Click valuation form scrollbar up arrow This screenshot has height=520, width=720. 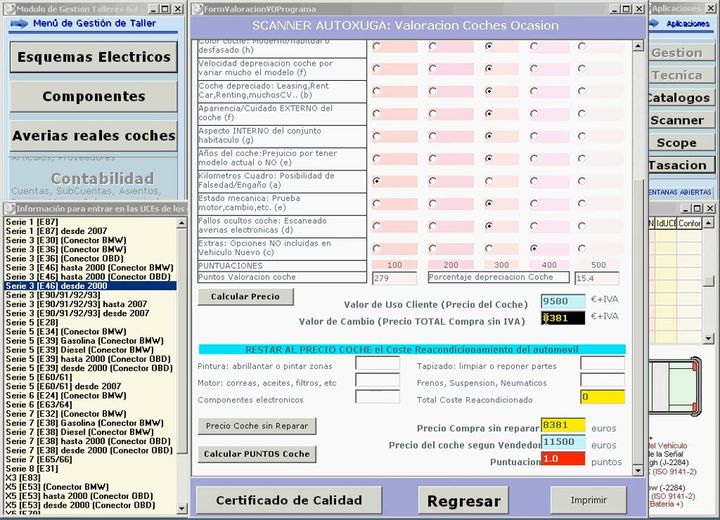638,46
